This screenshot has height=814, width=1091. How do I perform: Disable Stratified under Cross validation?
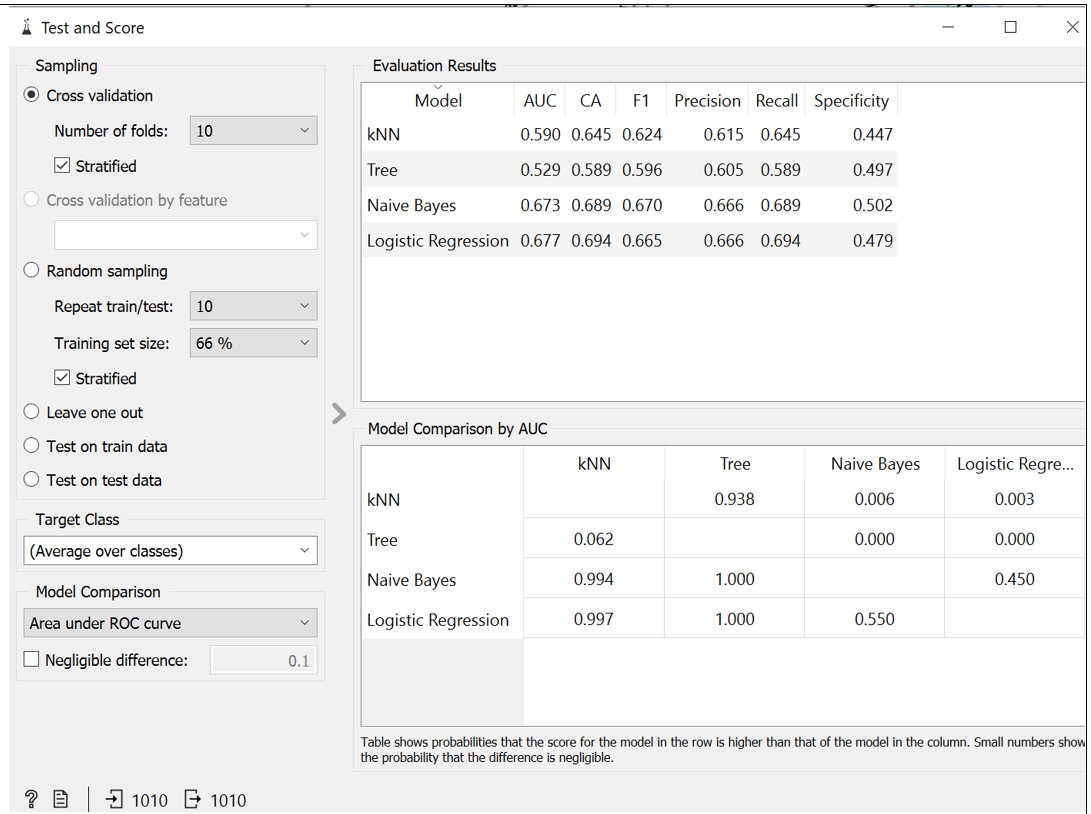pyautogui.click(x=62, y=165)
